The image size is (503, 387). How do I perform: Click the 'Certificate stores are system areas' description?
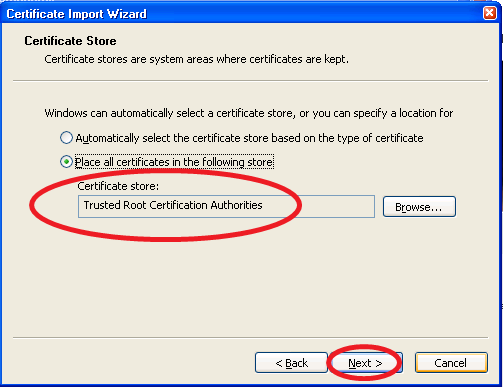(x=197, y=59)
